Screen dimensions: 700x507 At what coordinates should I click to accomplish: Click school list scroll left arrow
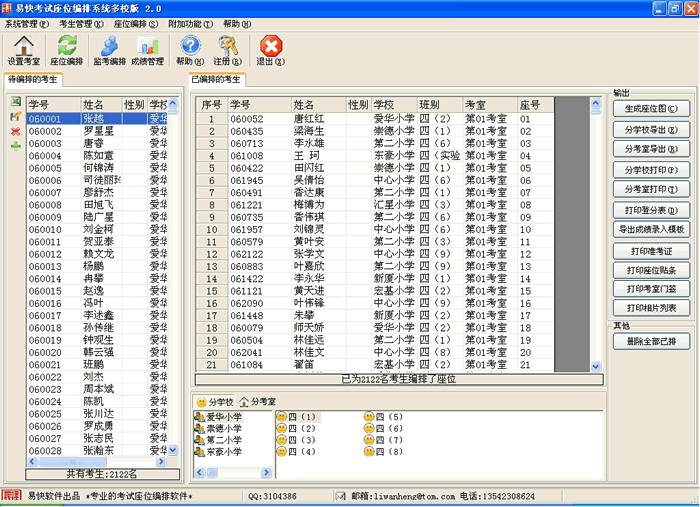tap(200, 472)
